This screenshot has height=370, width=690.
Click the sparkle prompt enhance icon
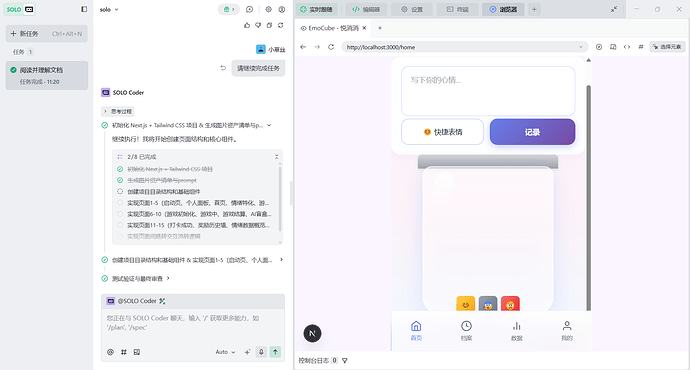tap(247, 352)
